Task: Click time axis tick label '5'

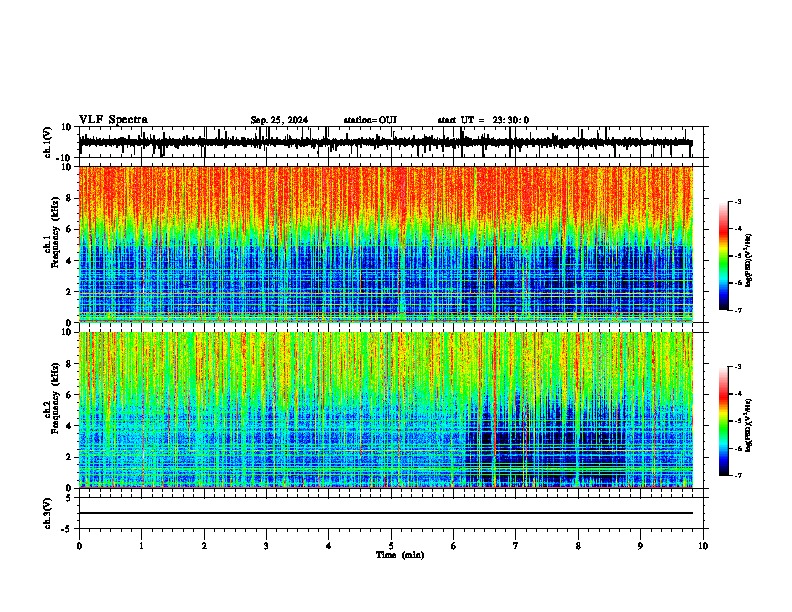Action: click(x=391, y=546)
